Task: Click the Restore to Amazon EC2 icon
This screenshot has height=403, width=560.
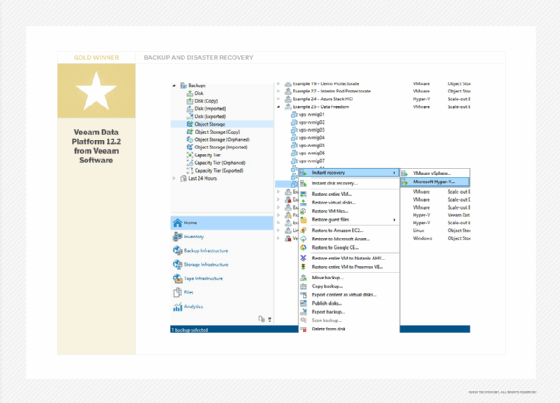Action: (x=303, y=230)
